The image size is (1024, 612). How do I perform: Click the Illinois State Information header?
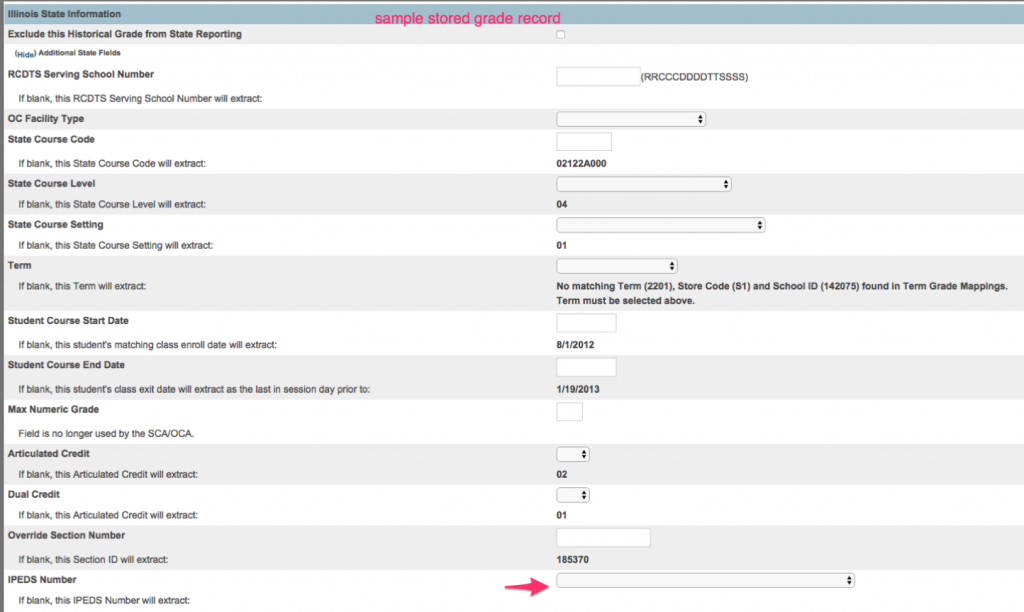pyautogui.click(x=64, y=14)
